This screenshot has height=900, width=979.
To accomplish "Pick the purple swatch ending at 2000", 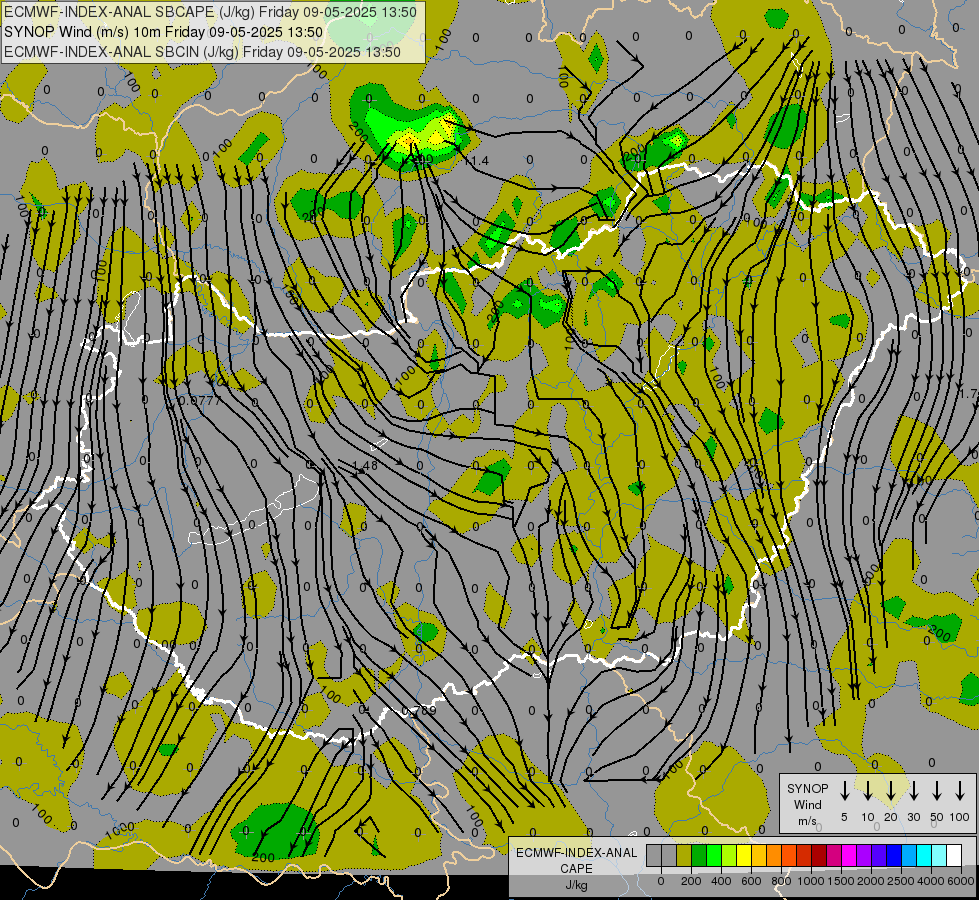I will tap(865, 855).
